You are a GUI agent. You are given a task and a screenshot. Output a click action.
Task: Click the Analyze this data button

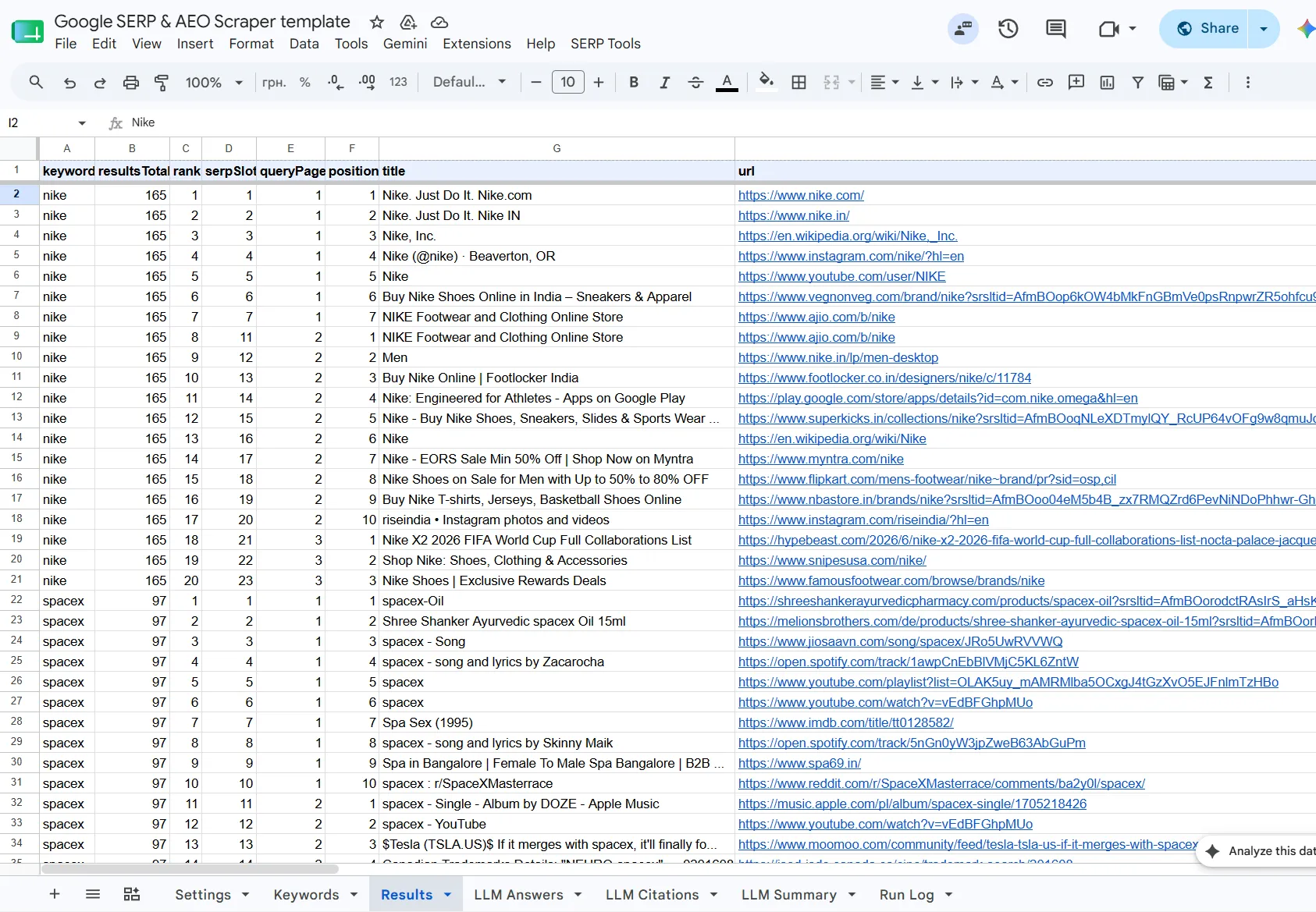pos(1258,850)
